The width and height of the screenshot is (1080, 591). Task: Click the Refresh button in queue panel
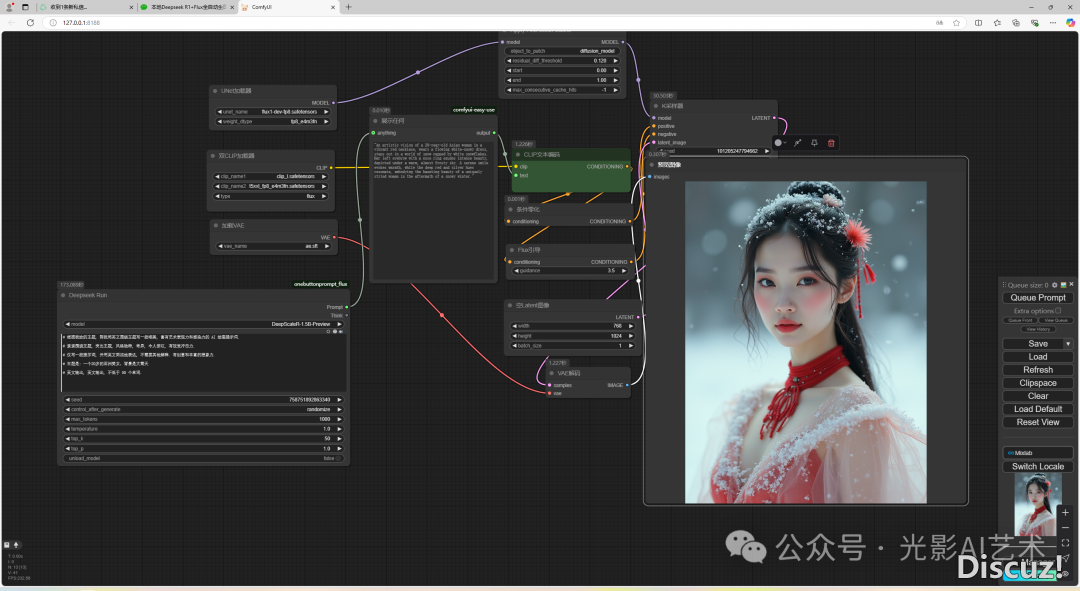click(x=1037, y=370)
